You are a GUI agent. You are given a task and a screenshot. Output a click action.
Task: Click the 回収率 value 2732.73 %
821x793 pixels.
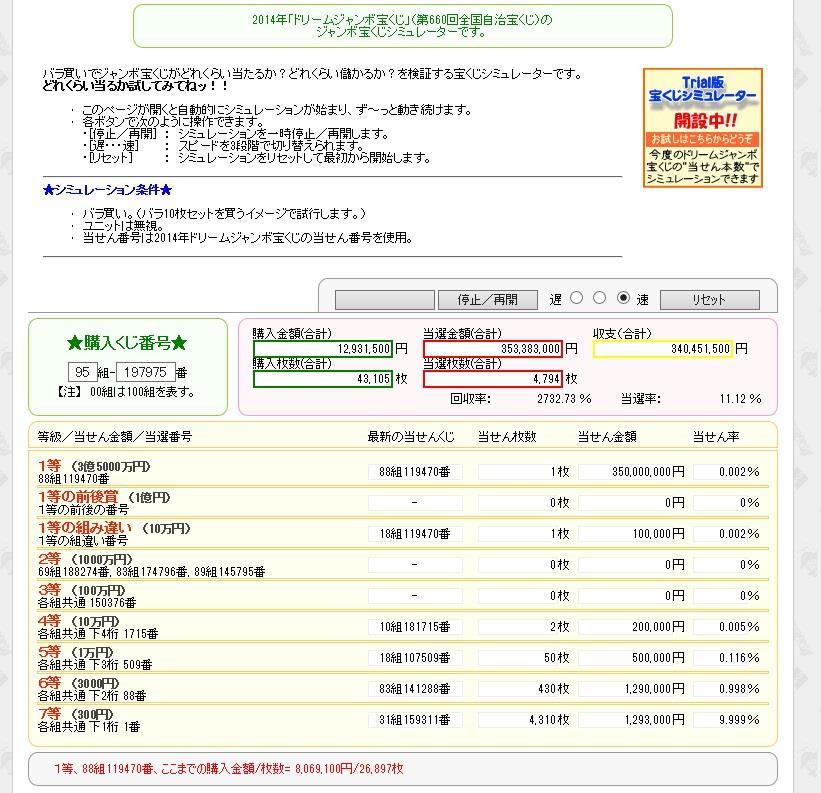point(564,399)
